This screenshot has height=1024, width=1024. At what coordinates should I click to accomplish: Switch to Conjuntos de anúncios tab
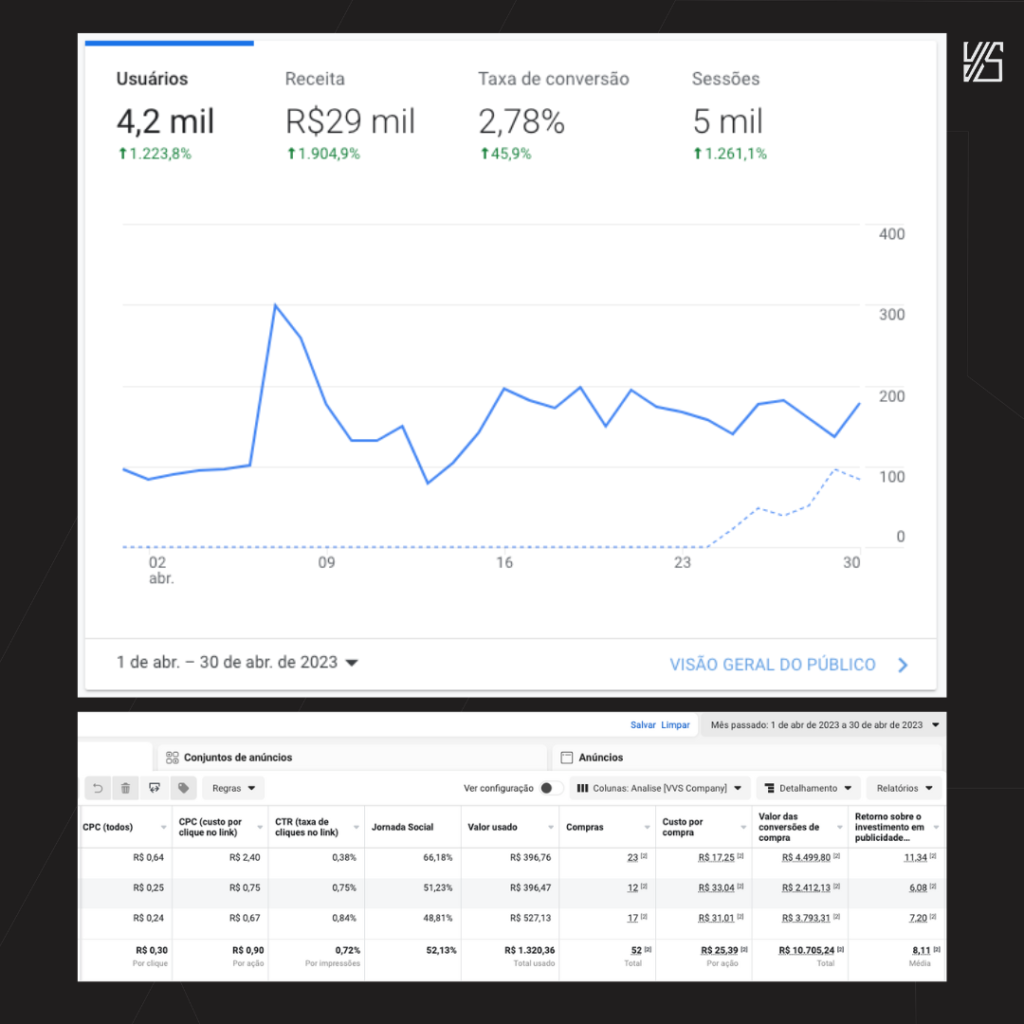[238, 758]
